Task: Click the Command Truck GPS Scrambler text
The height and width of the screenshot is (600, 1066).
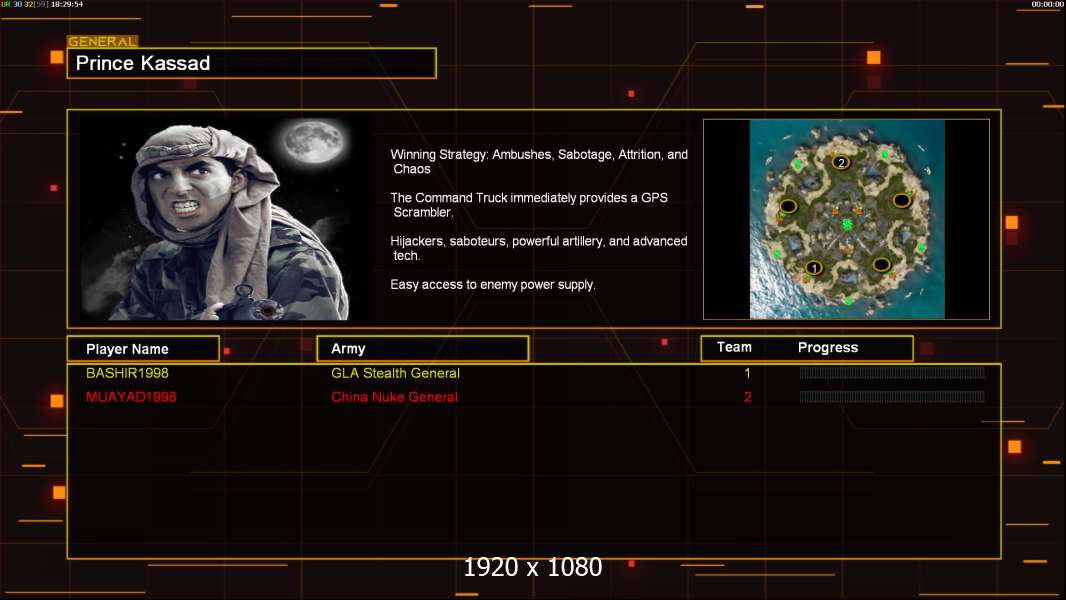Action: tap(529, 205)
